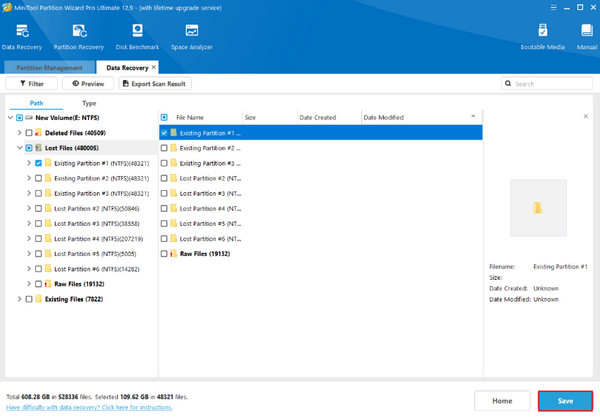This screenshot has width=600, height=418.
Task: Sort by Size column
Action: [x=250, y=118]
